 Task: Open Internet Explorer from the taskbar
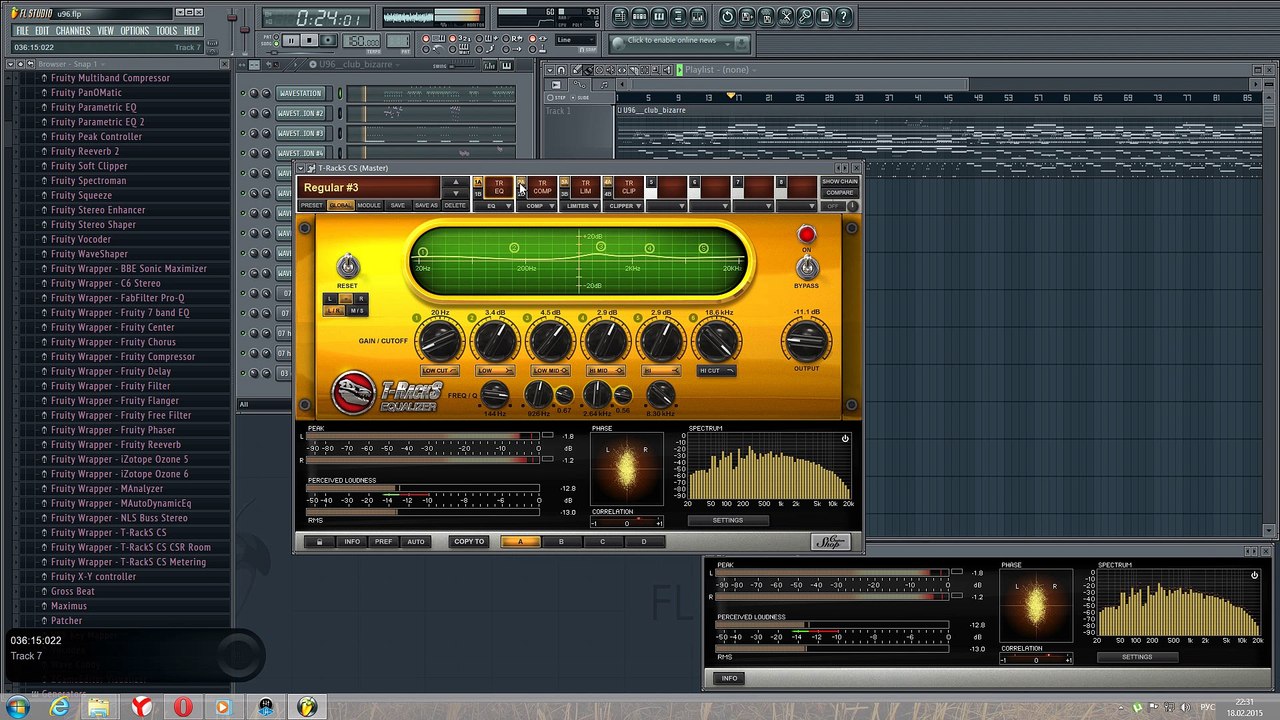coord(60,707)
